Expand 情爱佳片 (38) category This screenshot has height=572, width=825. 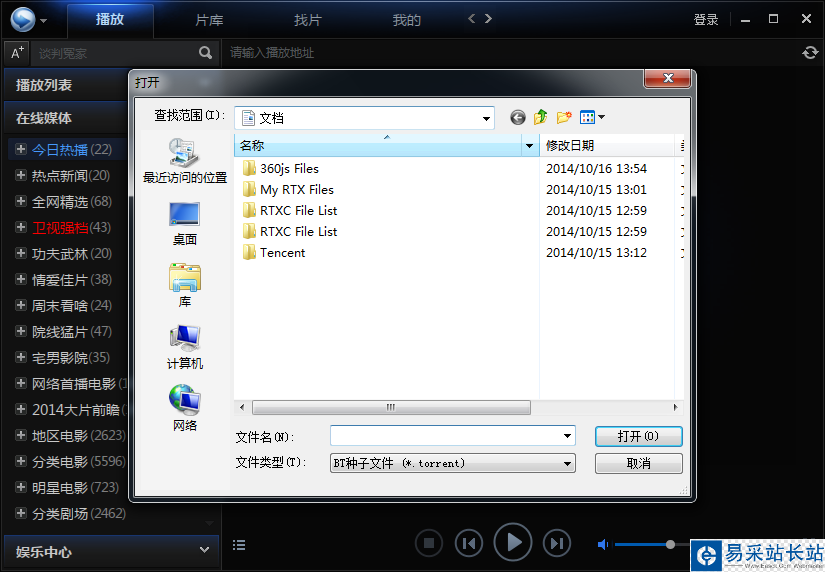(21, 279)
